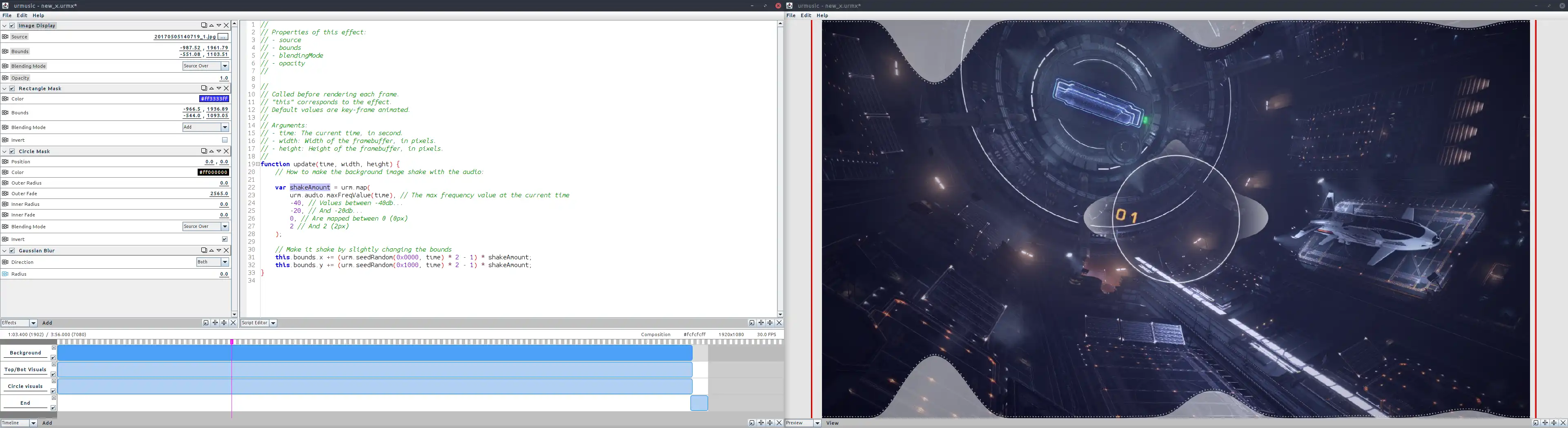This screenshot has height=428, width=1568.
Task: Collapse the Gaussian Blur effect section
Action: pyautogui.click(x=4, y=250)
